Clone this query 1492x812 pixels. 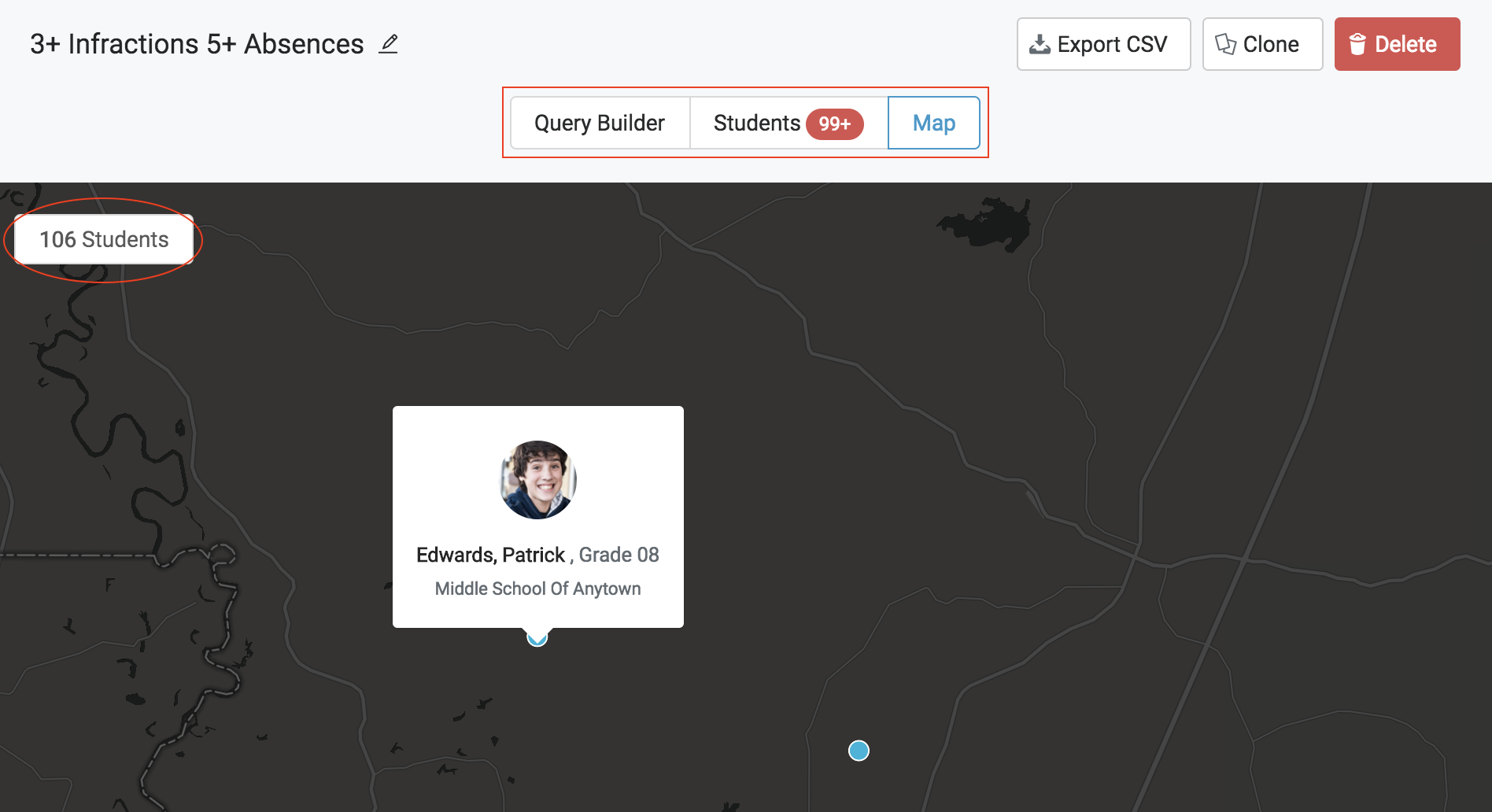[x=1262, y=44]
